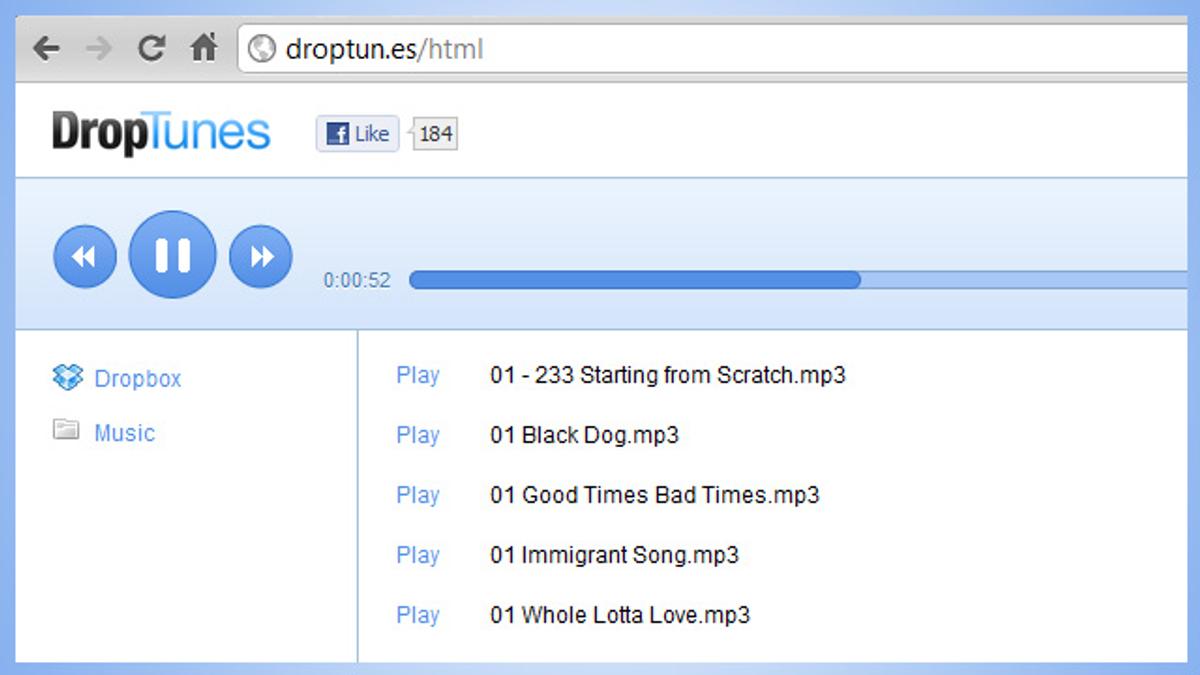Click the Dropbox logo icon

[67, 377]
